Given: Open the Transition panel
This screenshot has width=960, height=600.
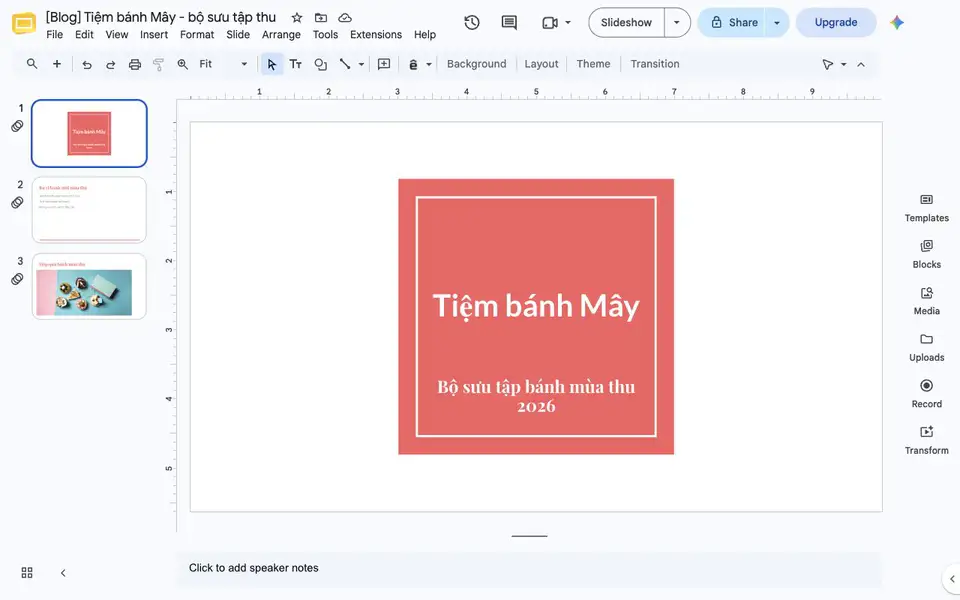Looking at the screenshot, I should [654, 64].
